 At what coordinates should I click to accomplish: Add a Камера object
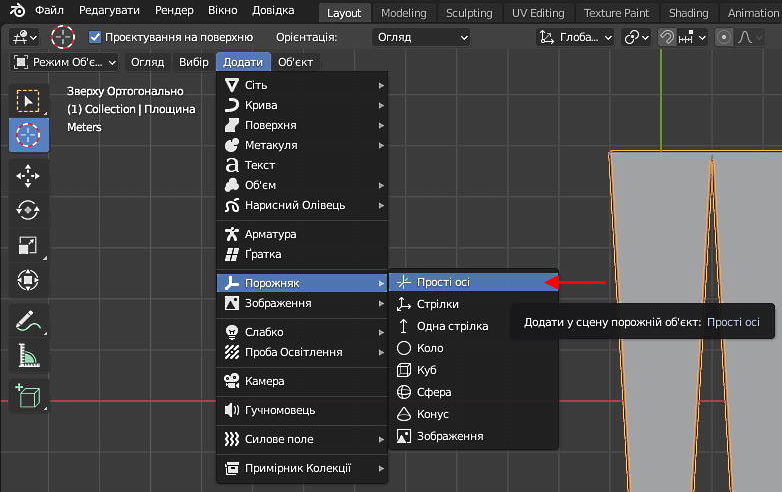[302, 381]
